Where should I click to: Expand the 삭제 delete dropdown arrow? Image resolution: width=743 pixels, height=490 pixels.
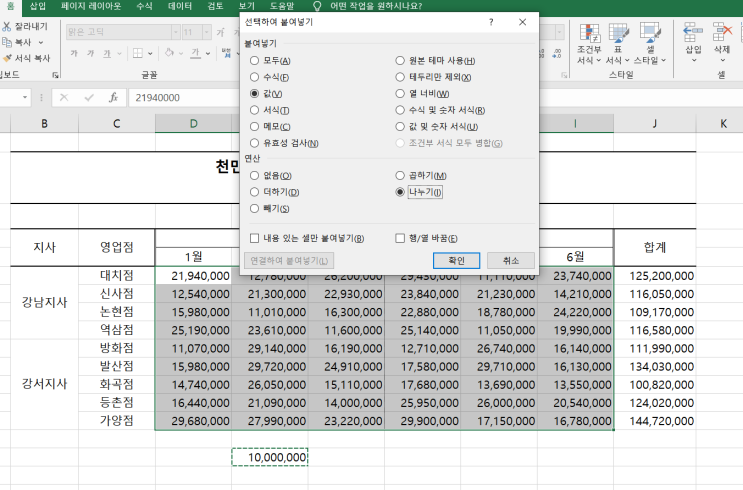(x=722, y=60)
